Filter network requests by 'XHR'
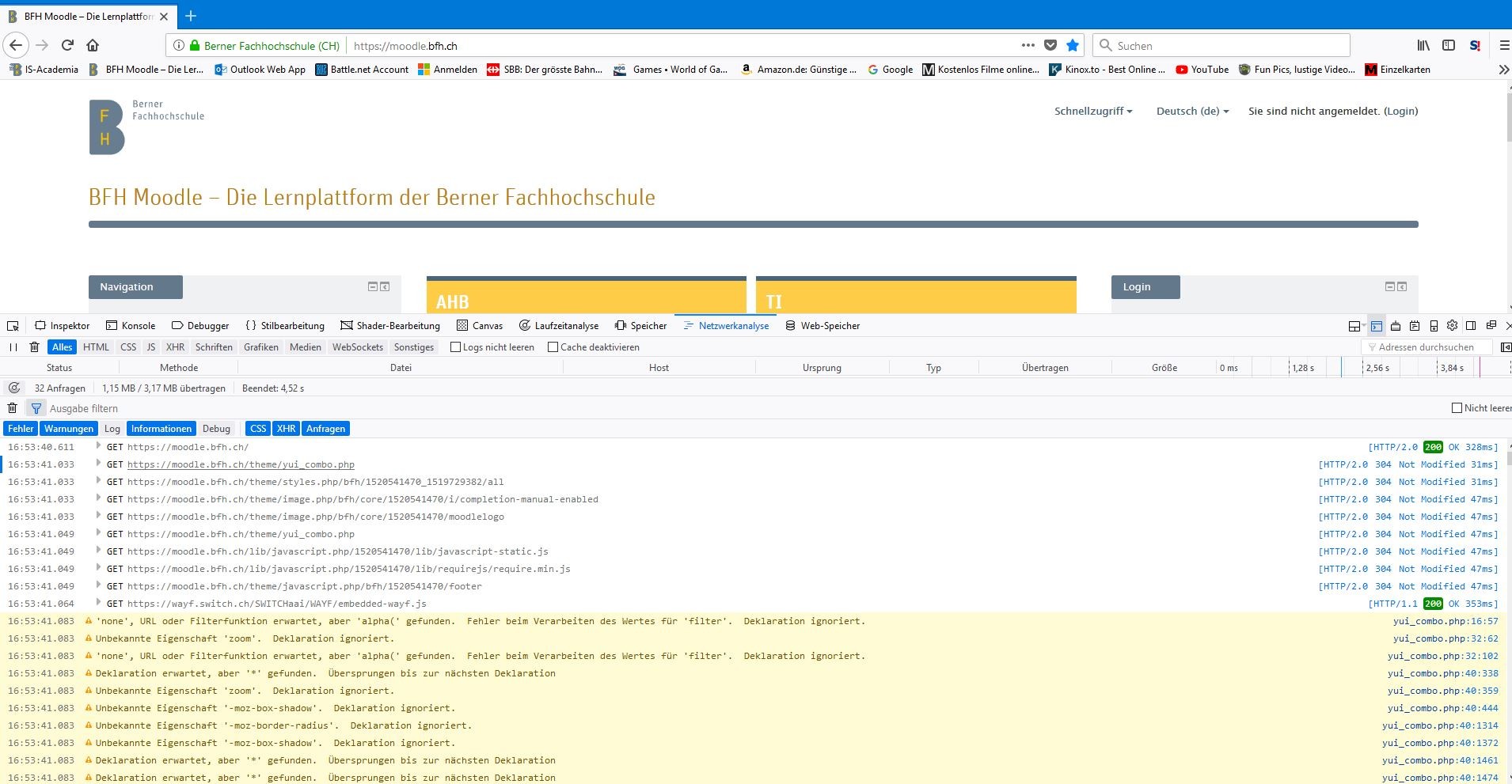Image resolution: width=1512 pixels, height=784 pixels. (x=175, y=347)
